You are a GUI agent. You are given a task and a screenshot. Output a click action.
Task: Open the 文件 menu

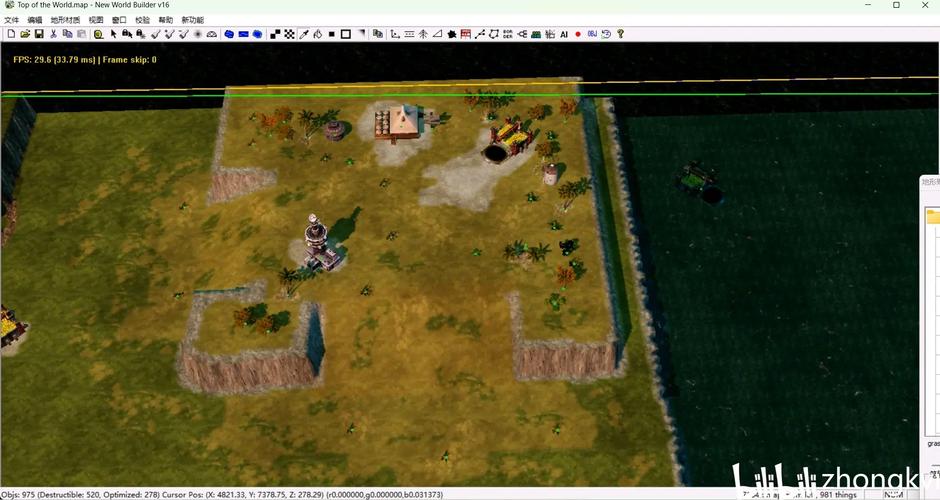tap(11, 20)
